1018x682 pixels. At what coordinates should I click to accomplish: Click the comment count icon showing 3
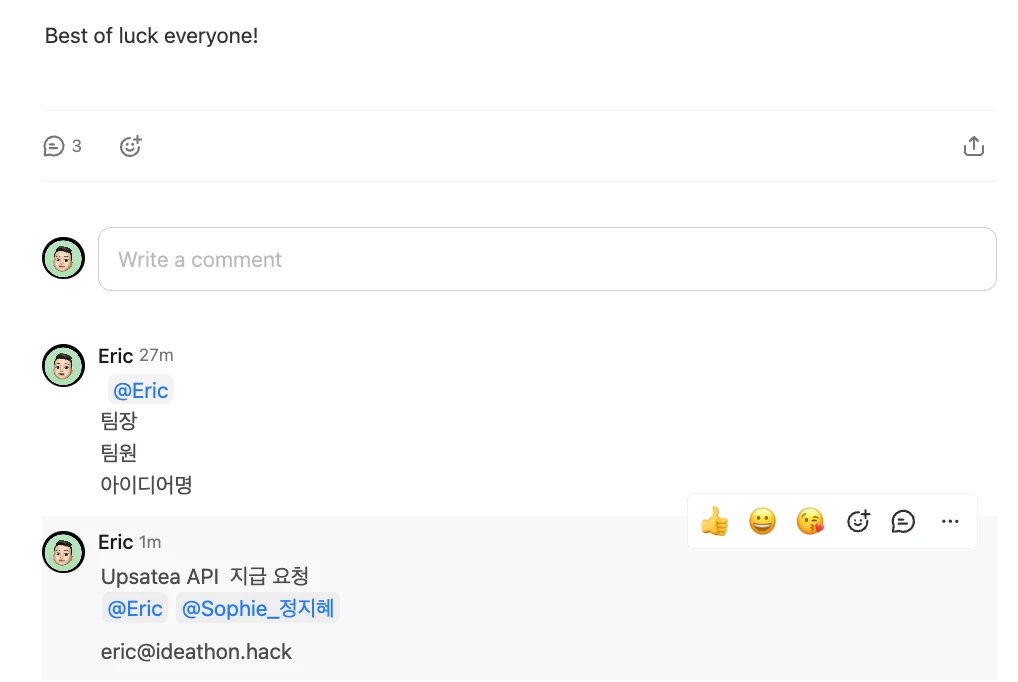(x=55, y=147)
